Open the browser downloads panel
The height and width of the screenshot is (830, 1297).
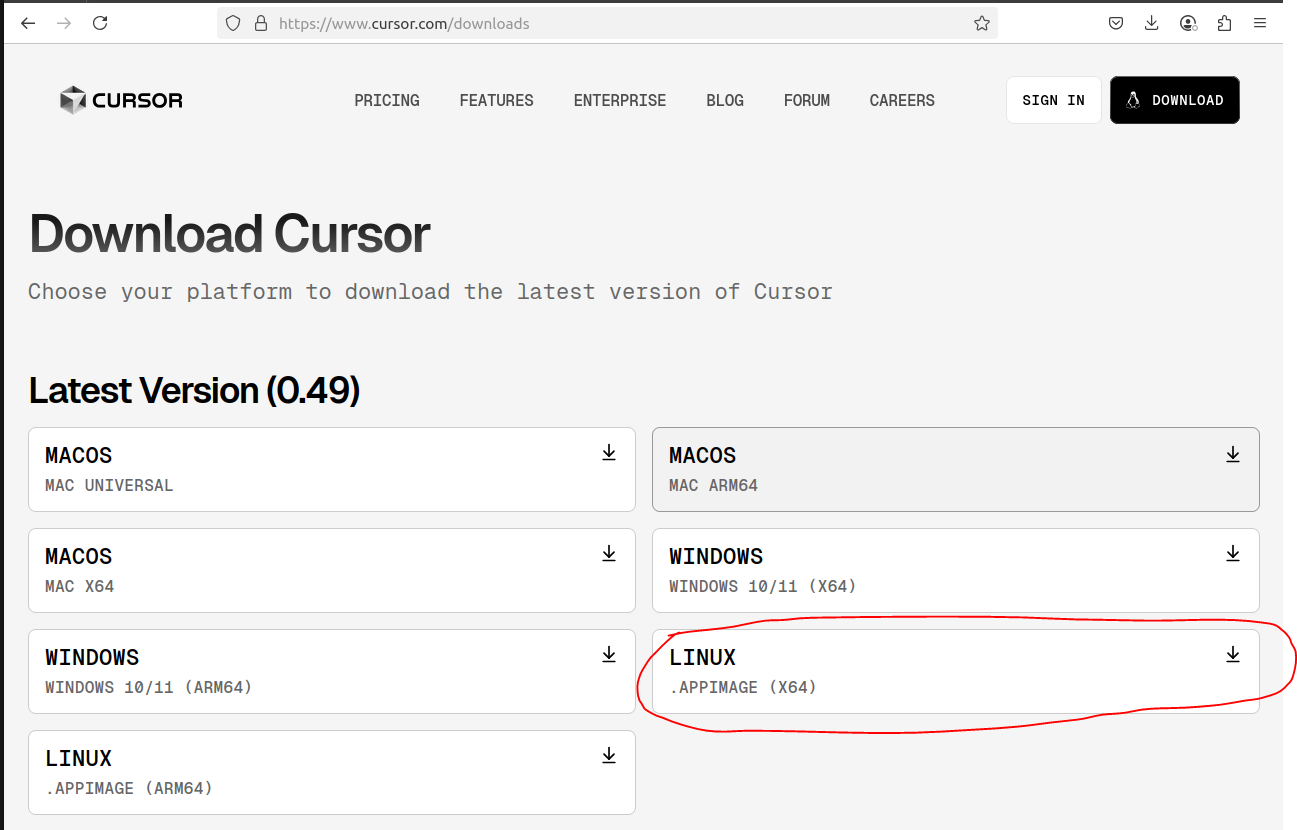click(1152, 23)
